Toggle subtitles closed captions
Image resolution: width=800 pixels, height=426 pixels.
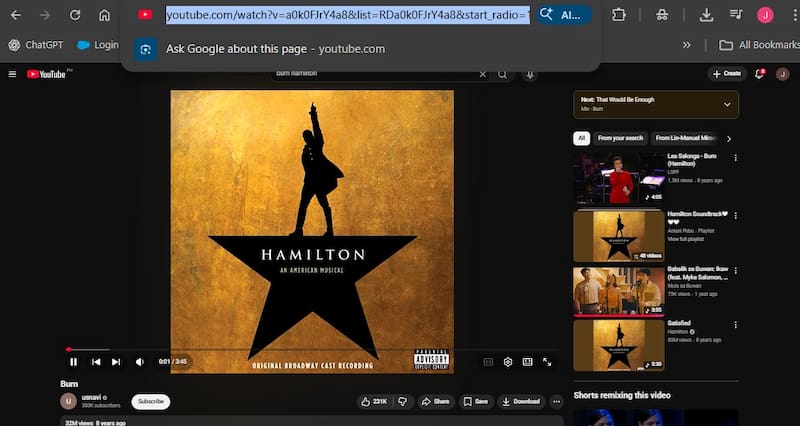click(x=488, y=362)
